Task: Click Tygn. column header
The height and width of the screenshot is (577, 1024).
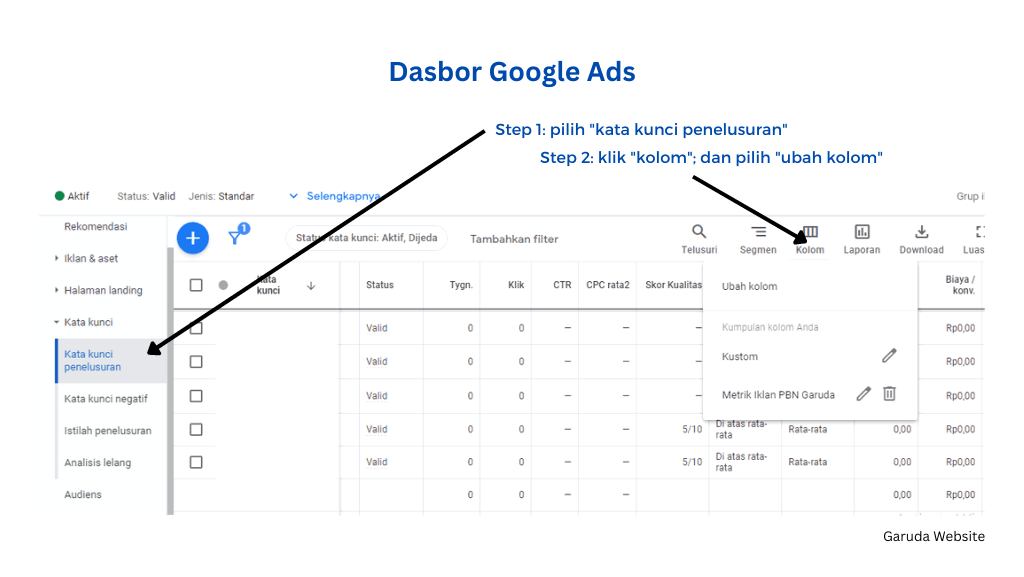Action: click(x=461, y=285)
